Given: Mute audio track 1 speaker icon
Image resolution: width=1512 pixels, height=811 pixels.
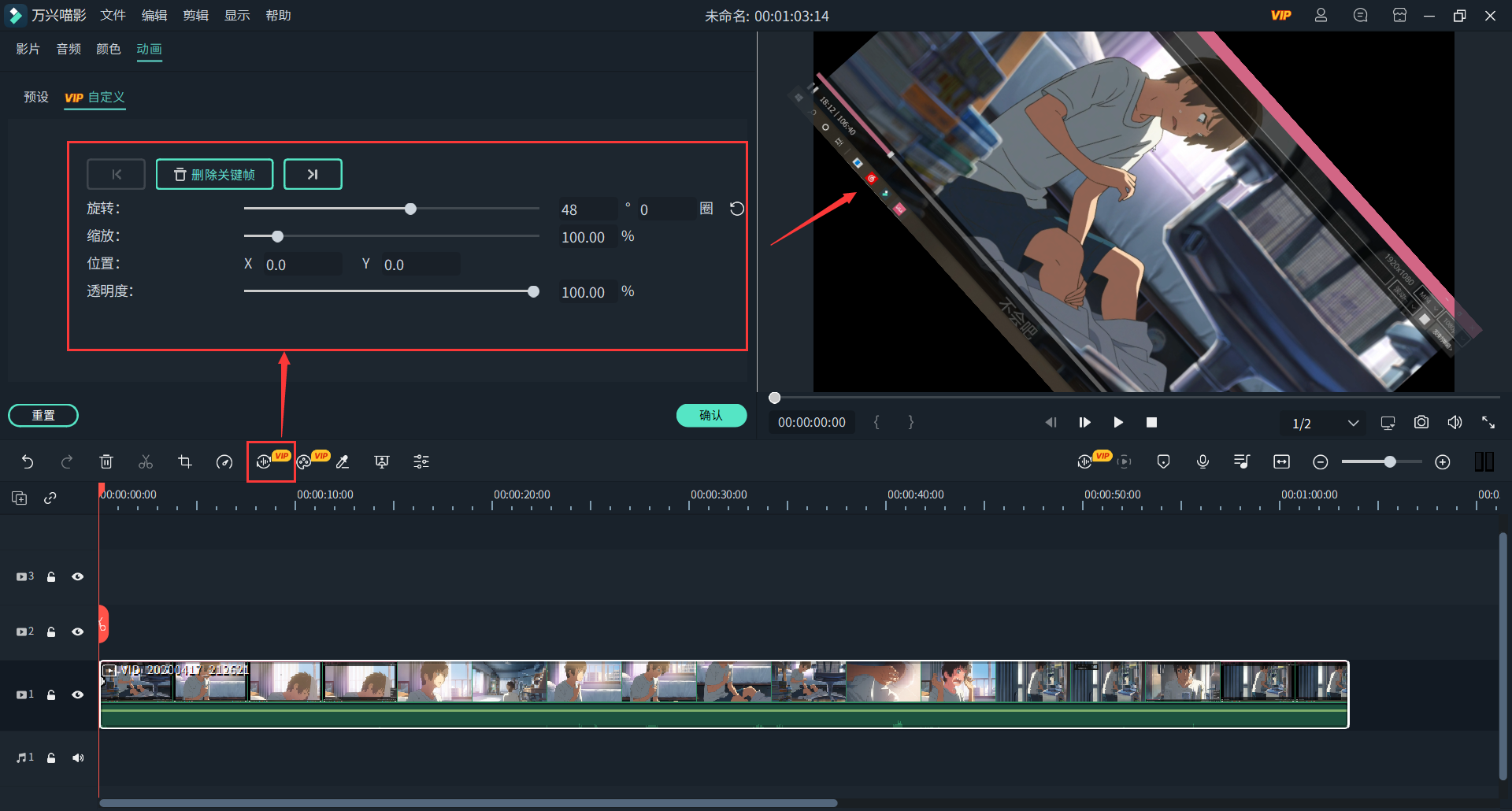Looking at the screenshot, I should 77,757.
